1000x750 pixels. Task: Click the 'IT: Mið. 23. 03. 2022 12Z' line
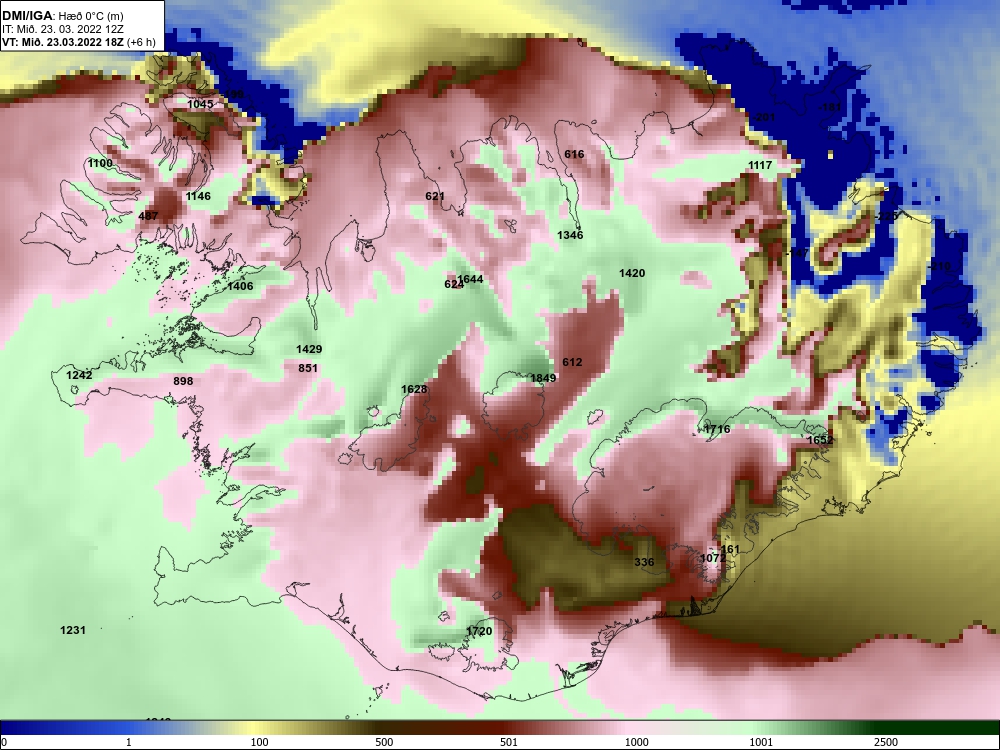click(x=63, y=29)
